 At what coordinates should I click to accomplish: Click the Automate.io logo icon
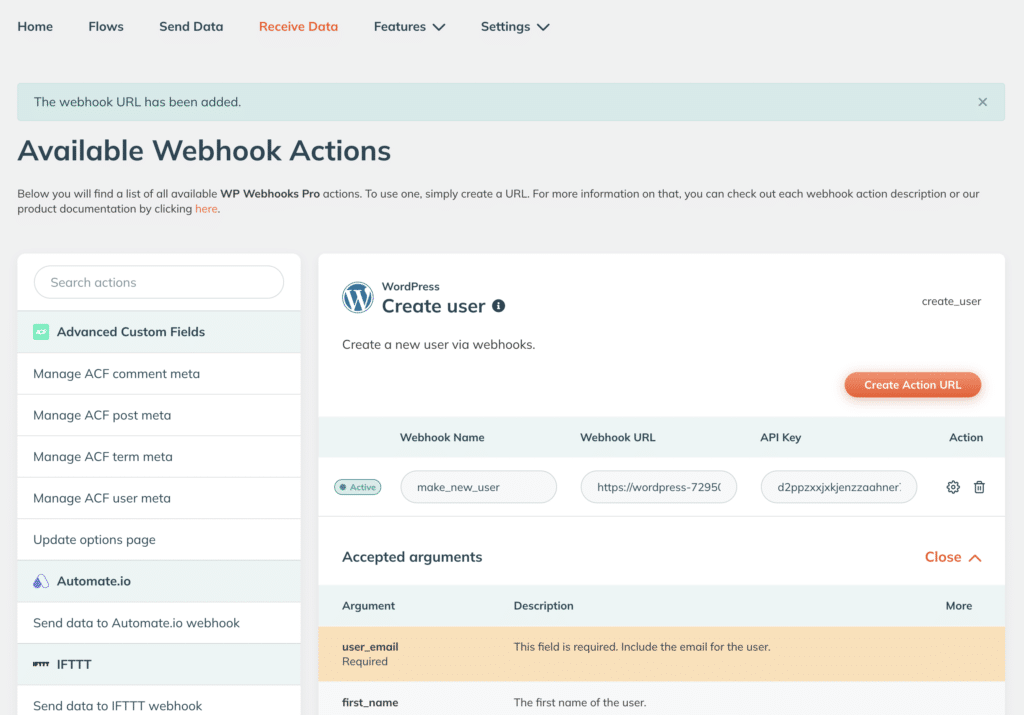tap(41, 581)
